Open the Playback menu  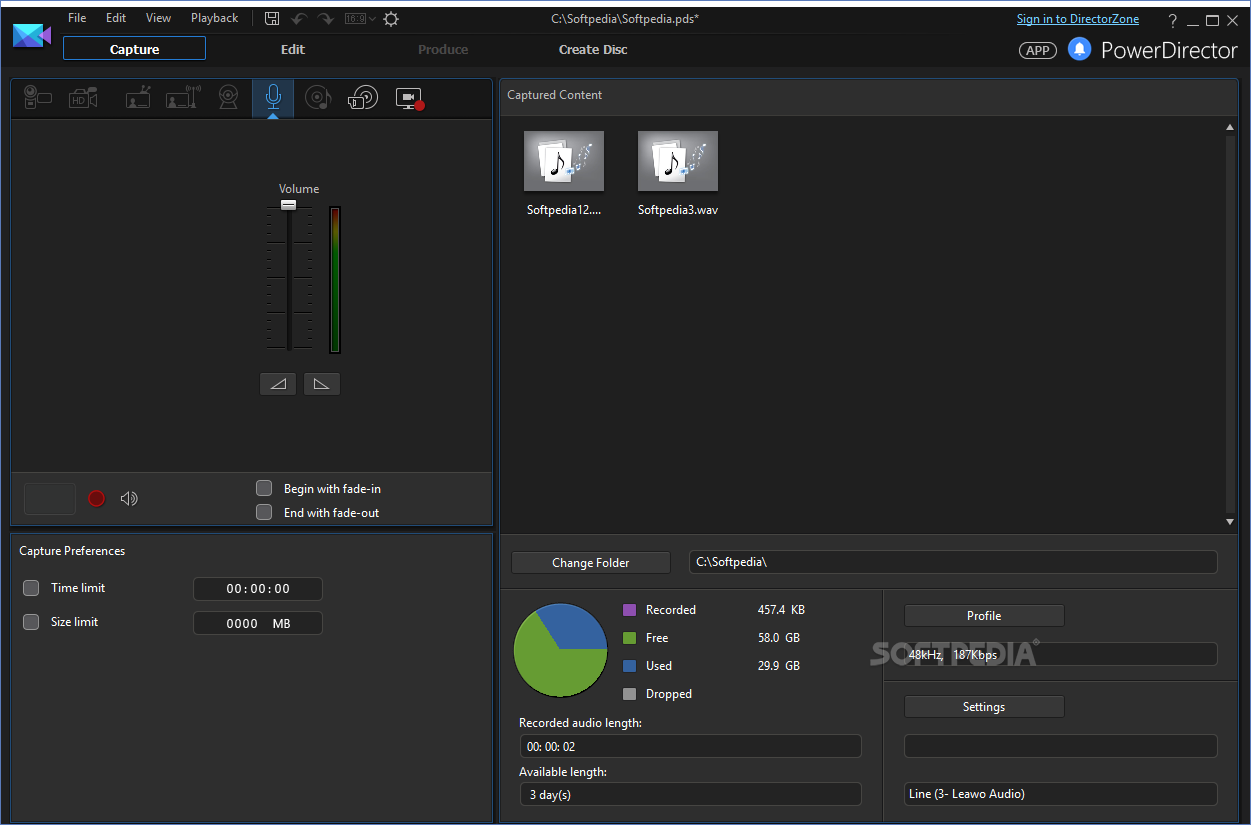(x=215, y=18)
